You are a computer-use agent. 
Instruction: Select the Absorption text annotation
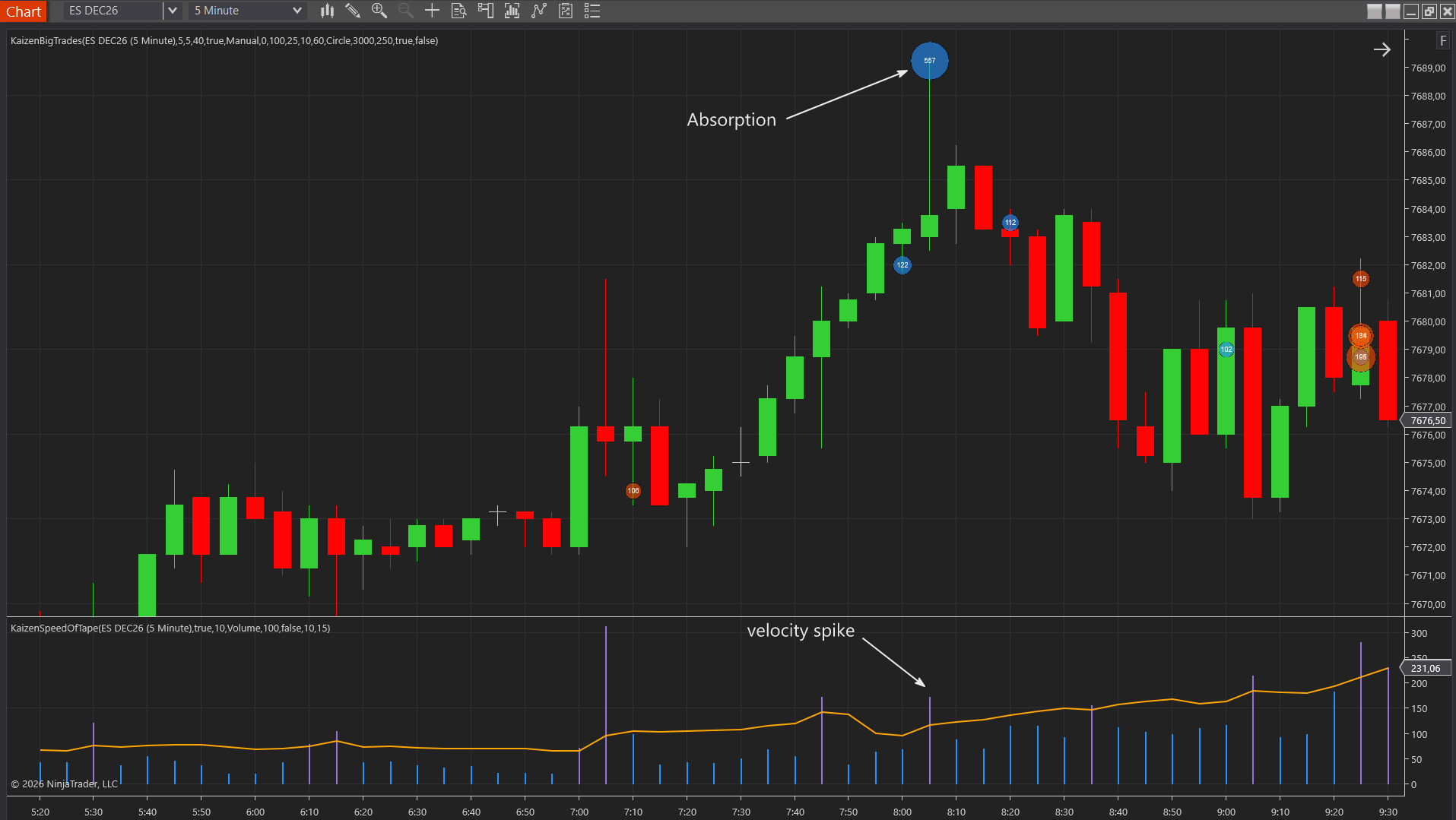point(731,120)
